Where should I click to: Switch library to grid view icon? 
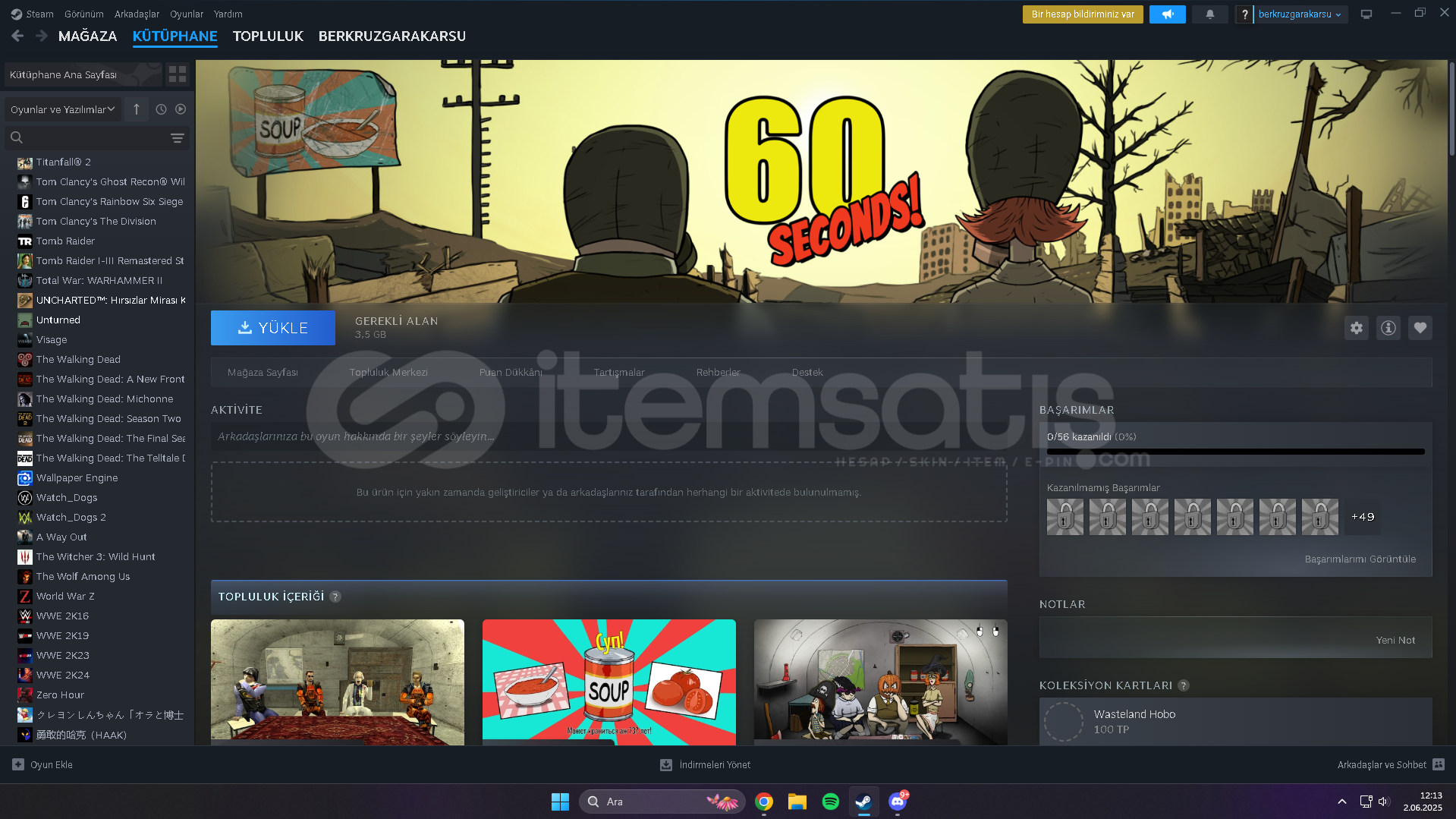tap(178, 74)
